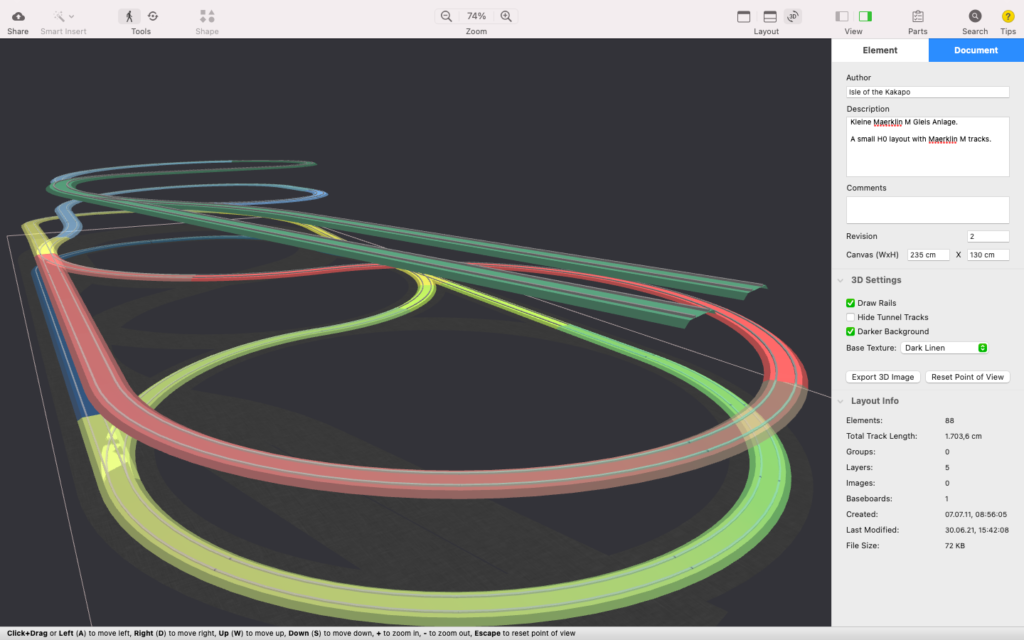The image size is (1024, 640).
Task: Collapse the 3D Settings section
Action: coord(840,280)
